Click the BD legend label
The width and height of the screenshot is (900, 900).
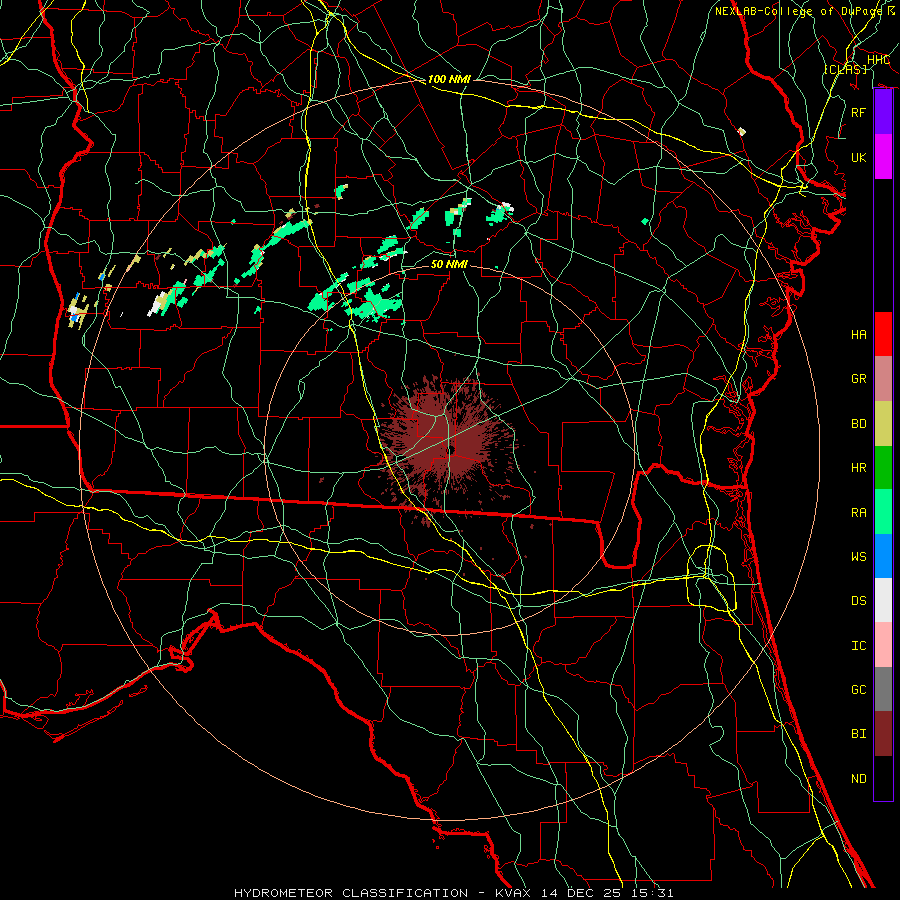(858, 424)
